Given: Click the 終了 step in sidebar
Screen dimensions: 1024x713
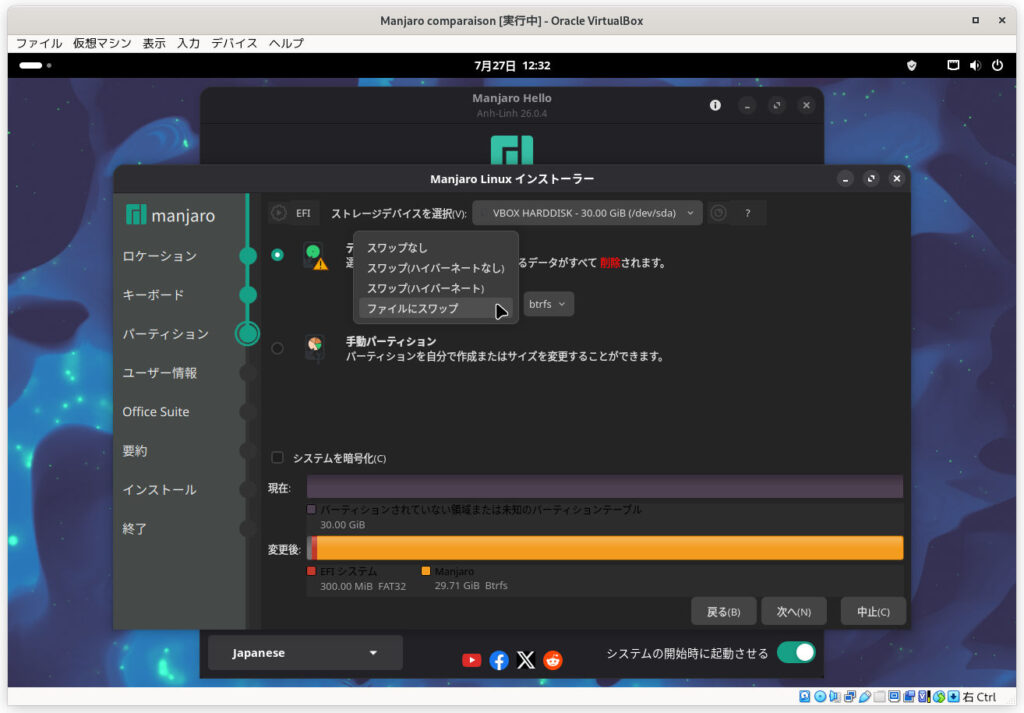Looking at the screenshot, I should pyautogui.click(x=135, y=528).
